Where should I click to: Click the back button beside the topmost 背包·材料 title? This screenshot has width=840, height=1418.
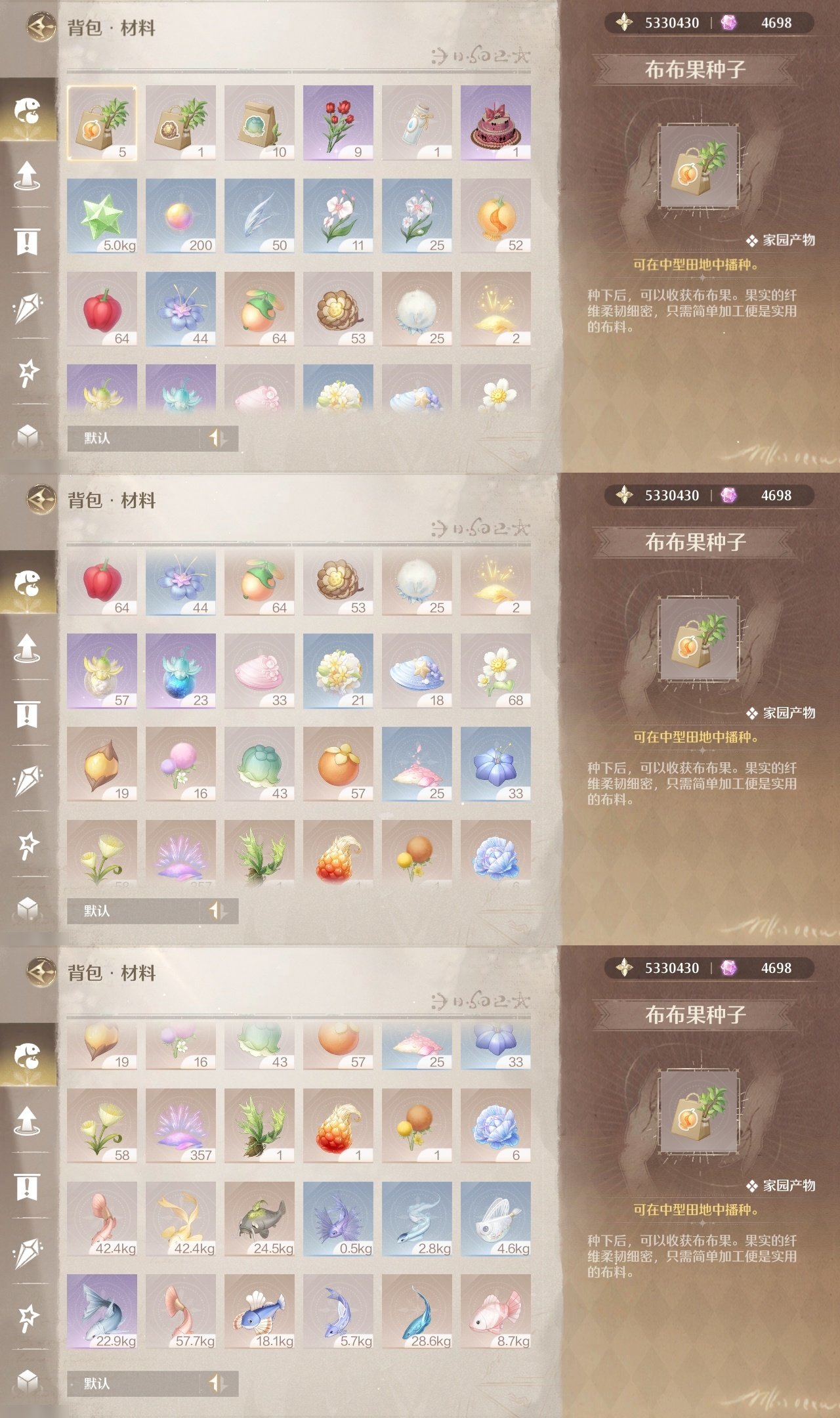click(x=41, y=27)
